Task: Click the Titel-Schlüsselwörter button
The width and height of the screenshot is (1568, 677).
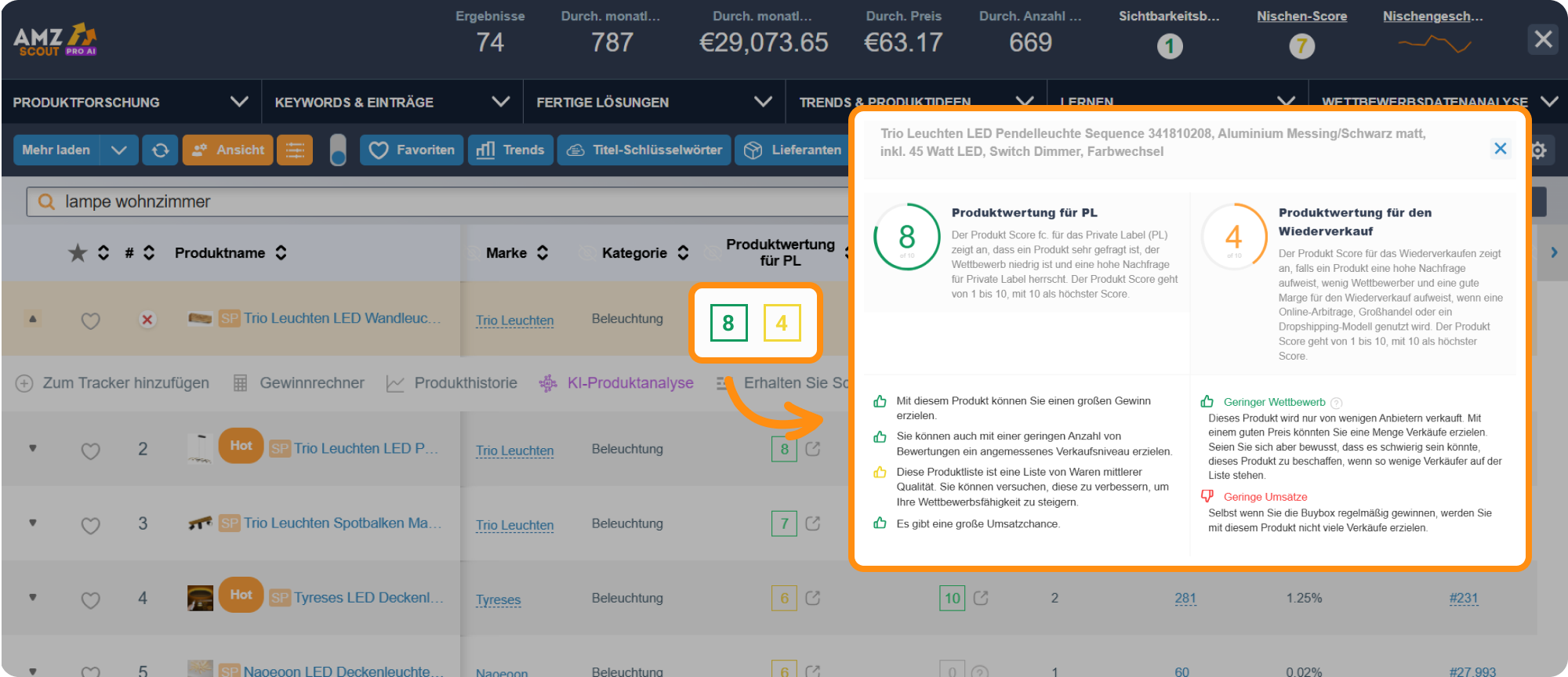Action: point(644,150)
